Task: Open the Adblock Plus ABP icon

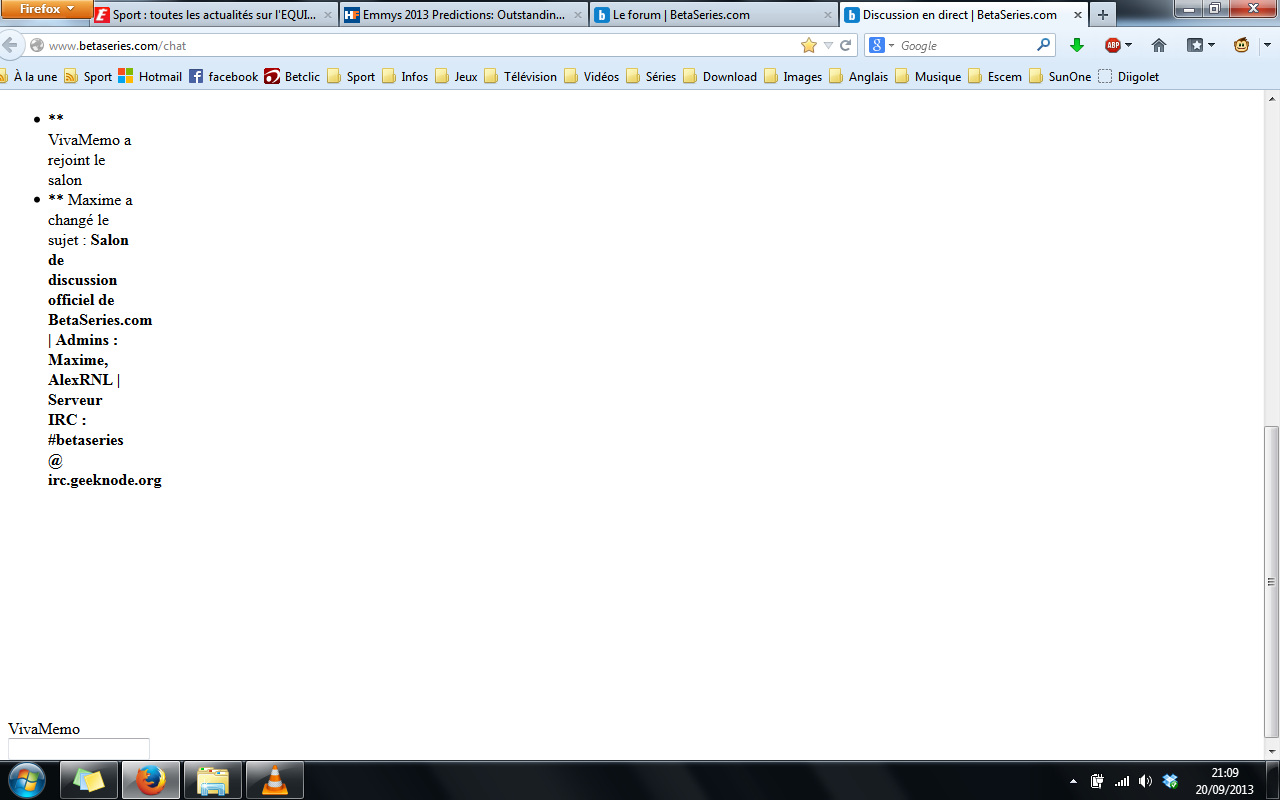Action: point(1113,45)
